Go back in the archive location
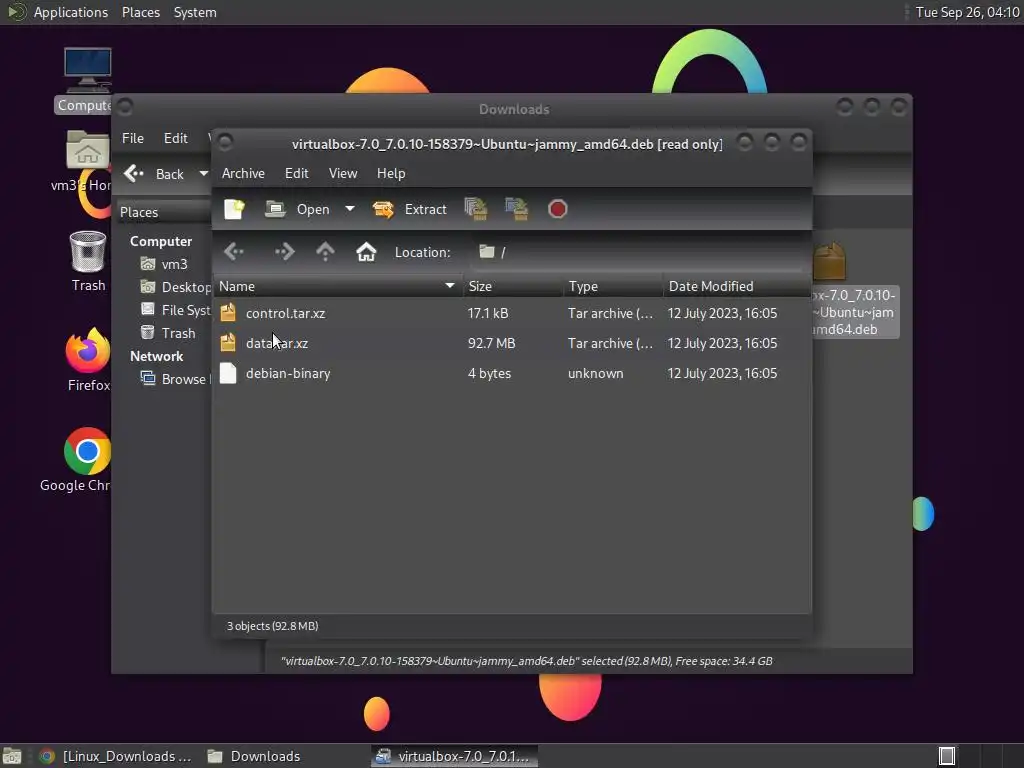The height and width of the screenshot is (768, 1024). [x=234, y=251]
